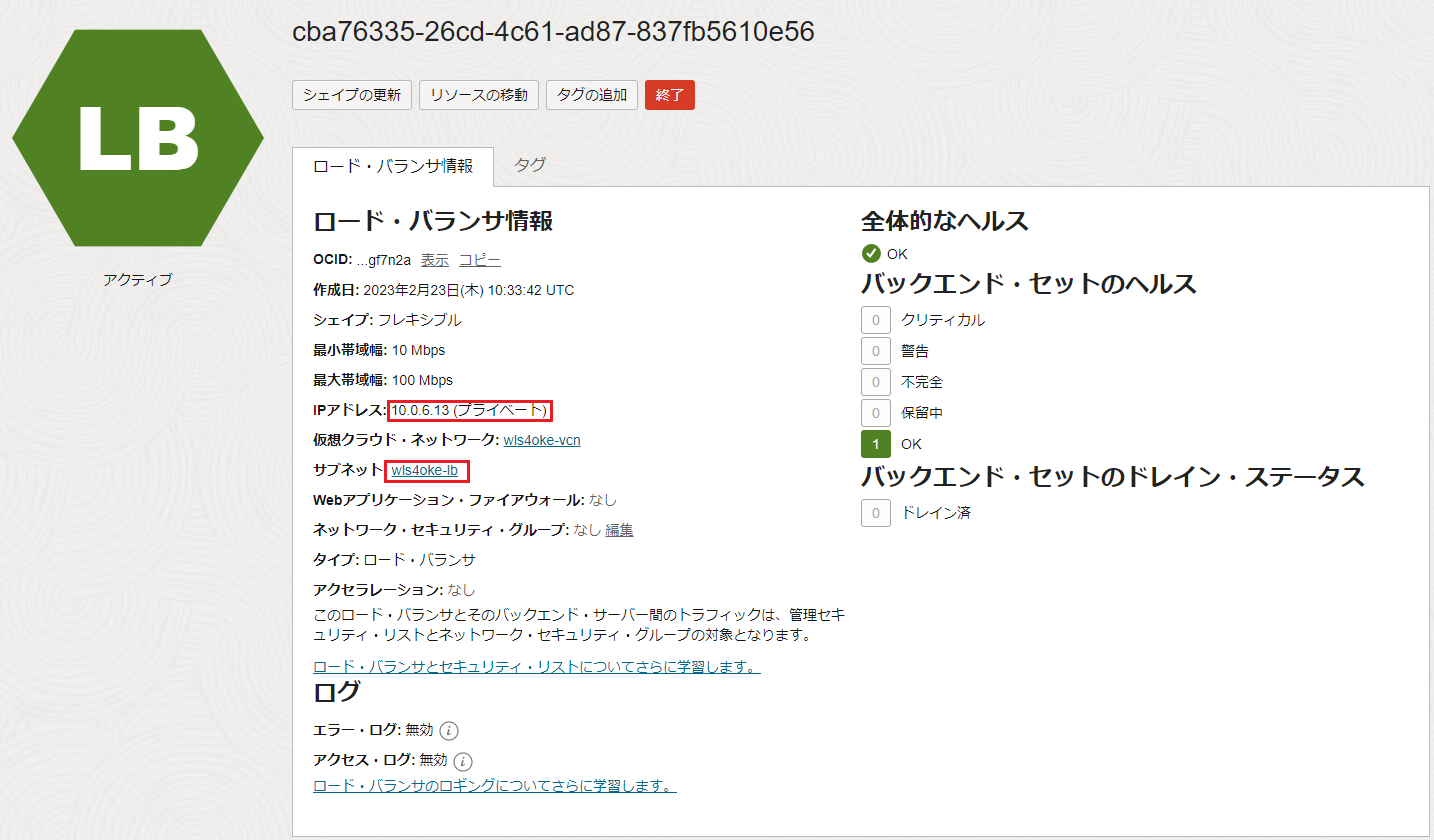Click the タグの追加 button
The image size is (1434, 840).
592,95
